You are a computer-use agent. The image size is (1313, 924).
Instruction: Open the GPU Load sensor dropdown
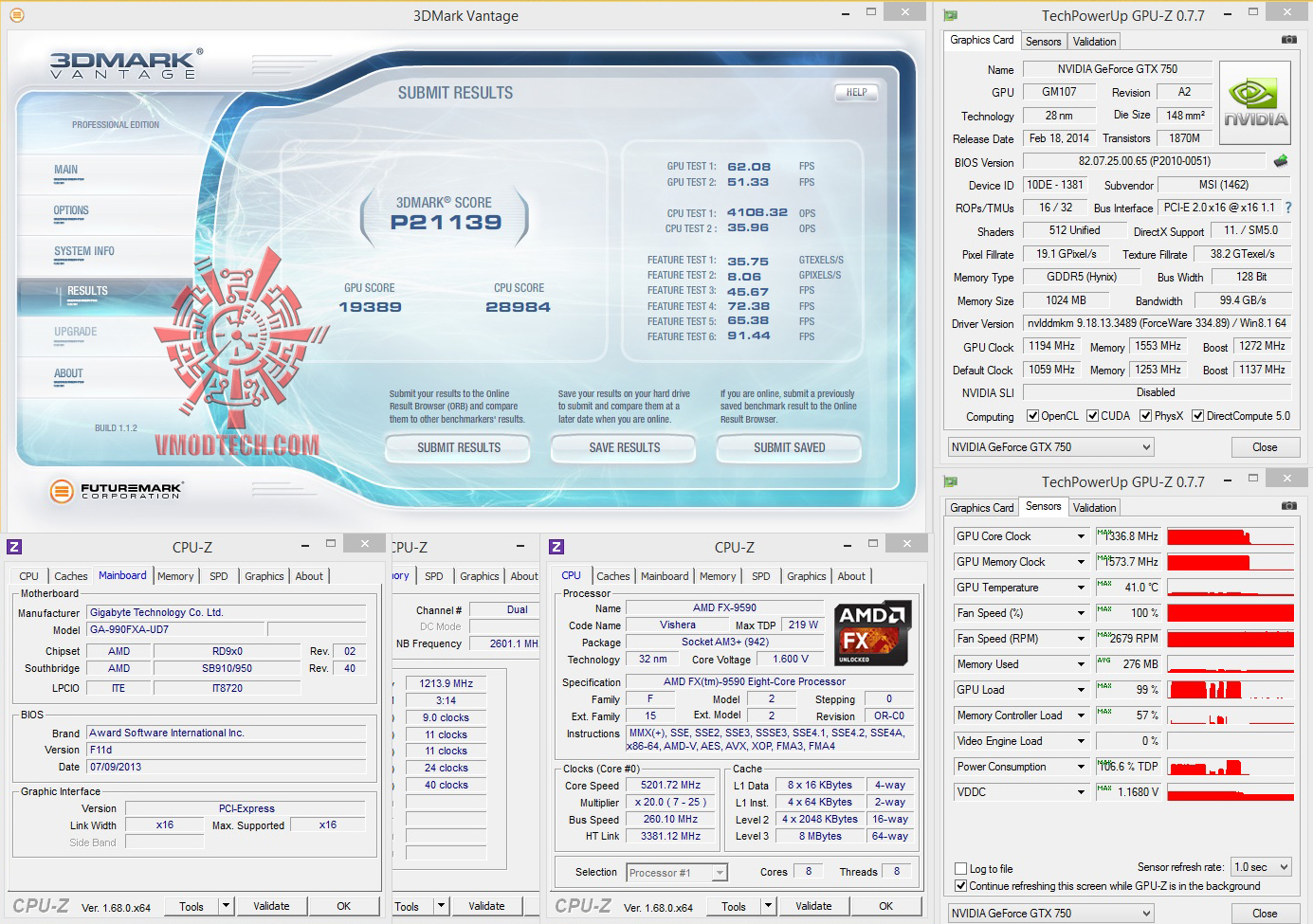click(x=1081, y=690)
